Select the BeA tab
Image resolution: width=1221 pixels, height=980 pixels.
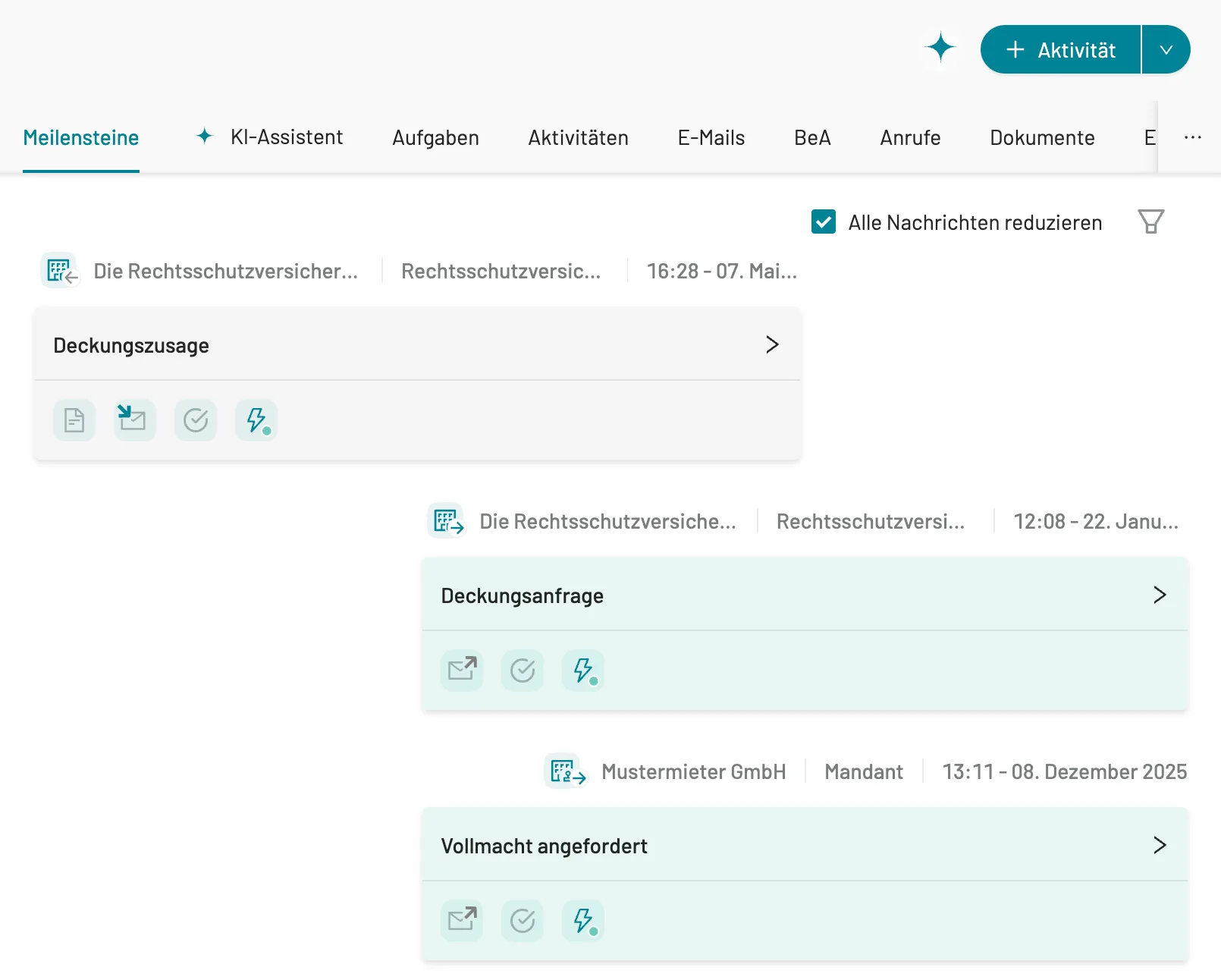pos(812,137)
